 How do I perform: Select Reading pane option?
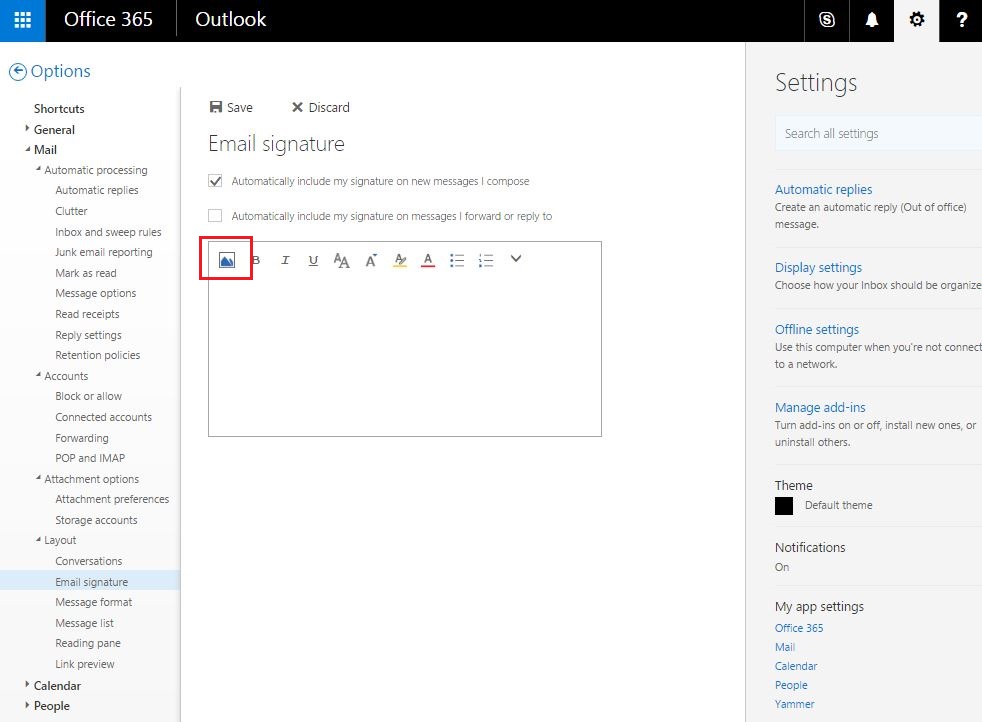(x=88, y=644)
